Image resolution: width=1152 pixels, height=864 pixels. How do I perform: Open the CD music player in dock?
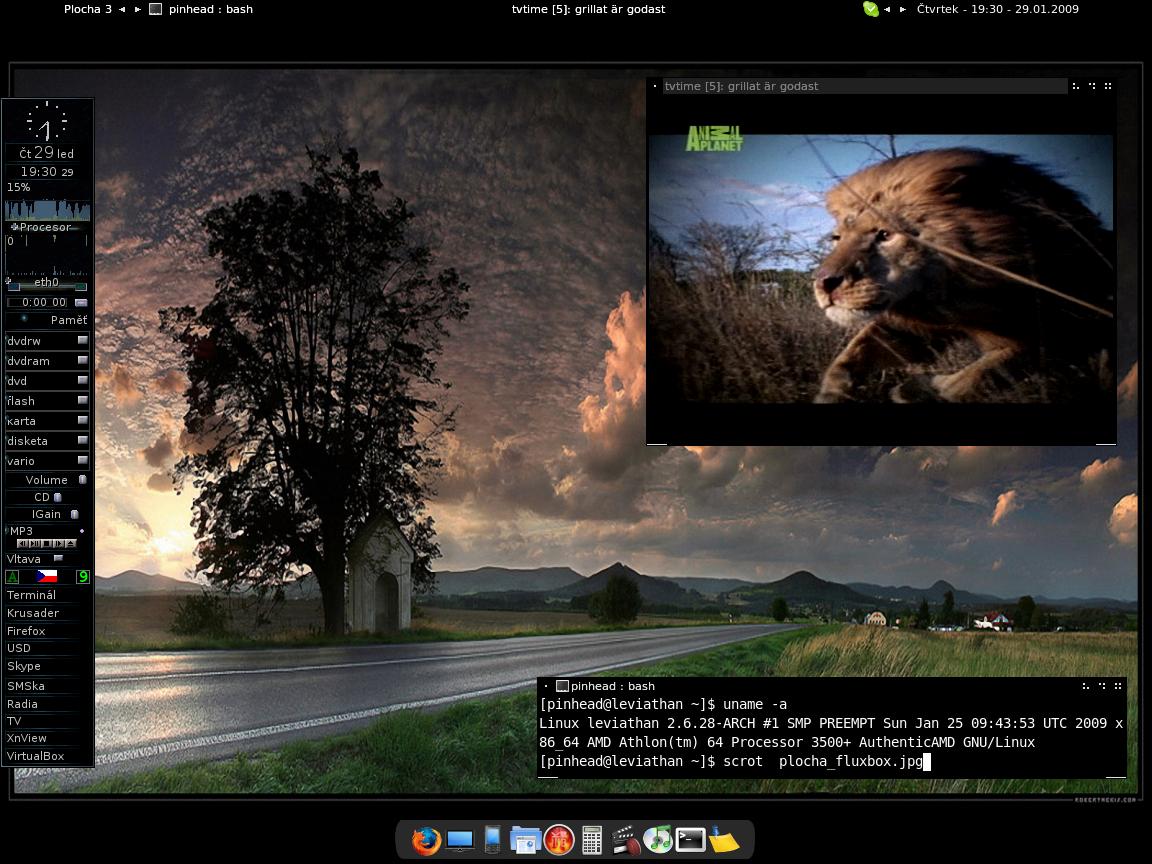tap(658, 840)
